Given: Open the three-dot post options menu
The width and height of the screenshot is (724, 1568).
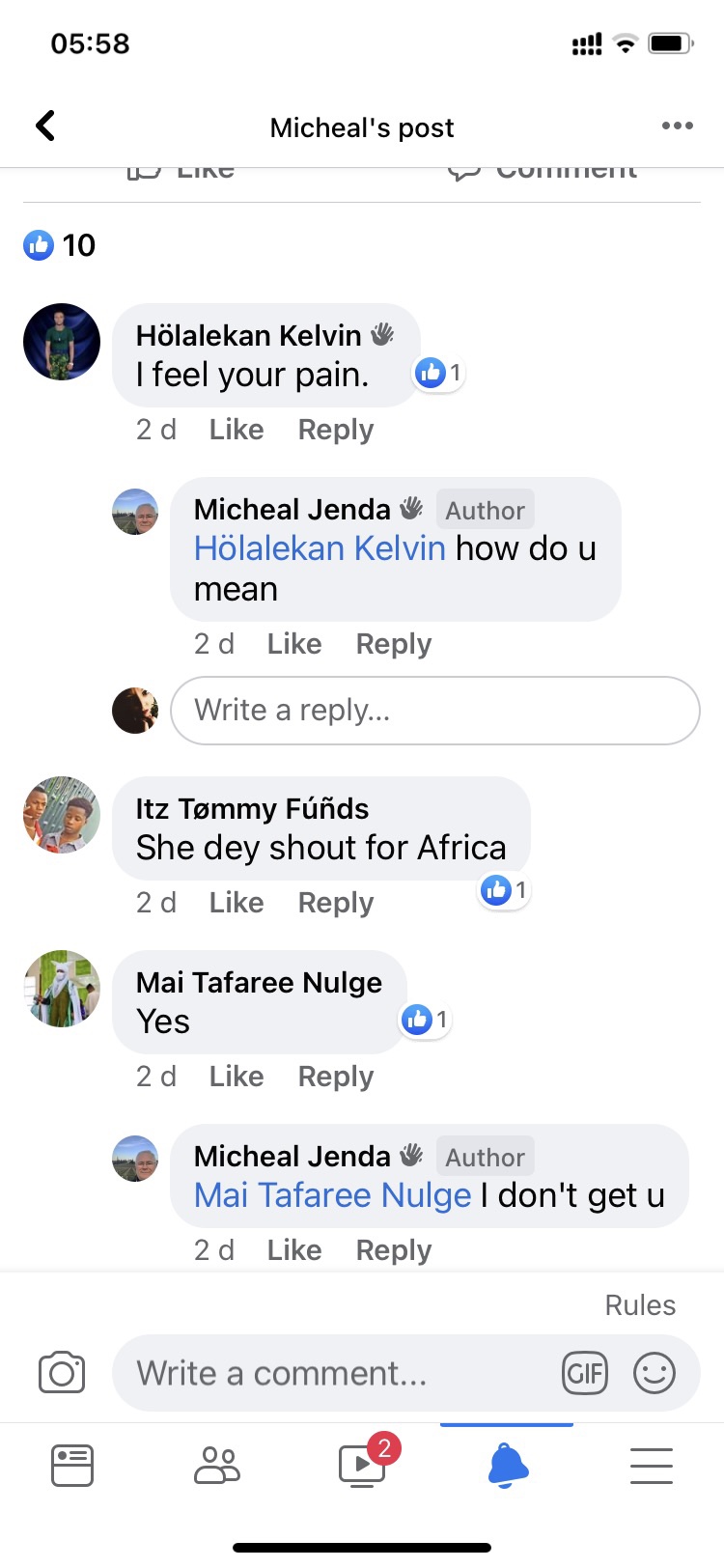Looking at the screenshot, I should [677, 126].
